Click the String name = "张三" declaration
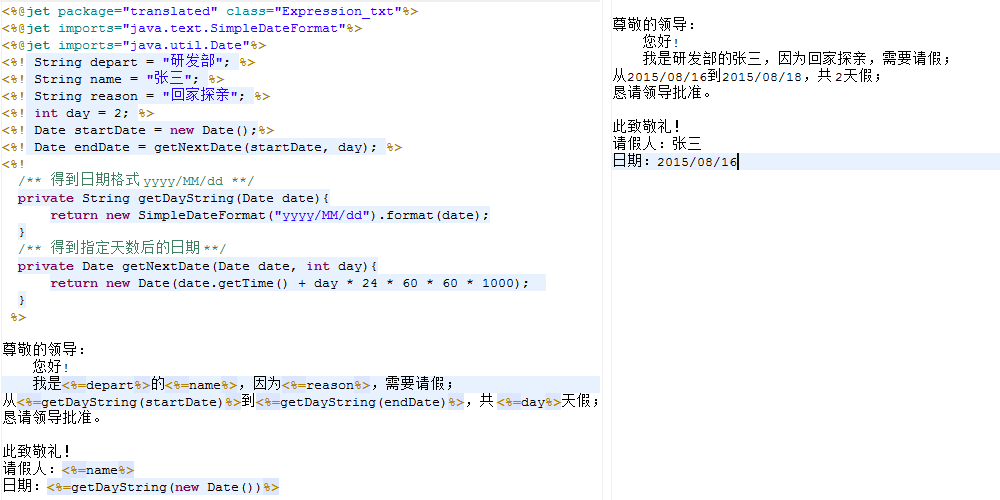This screenshot has height=500, width=1000. pos(113,79)
